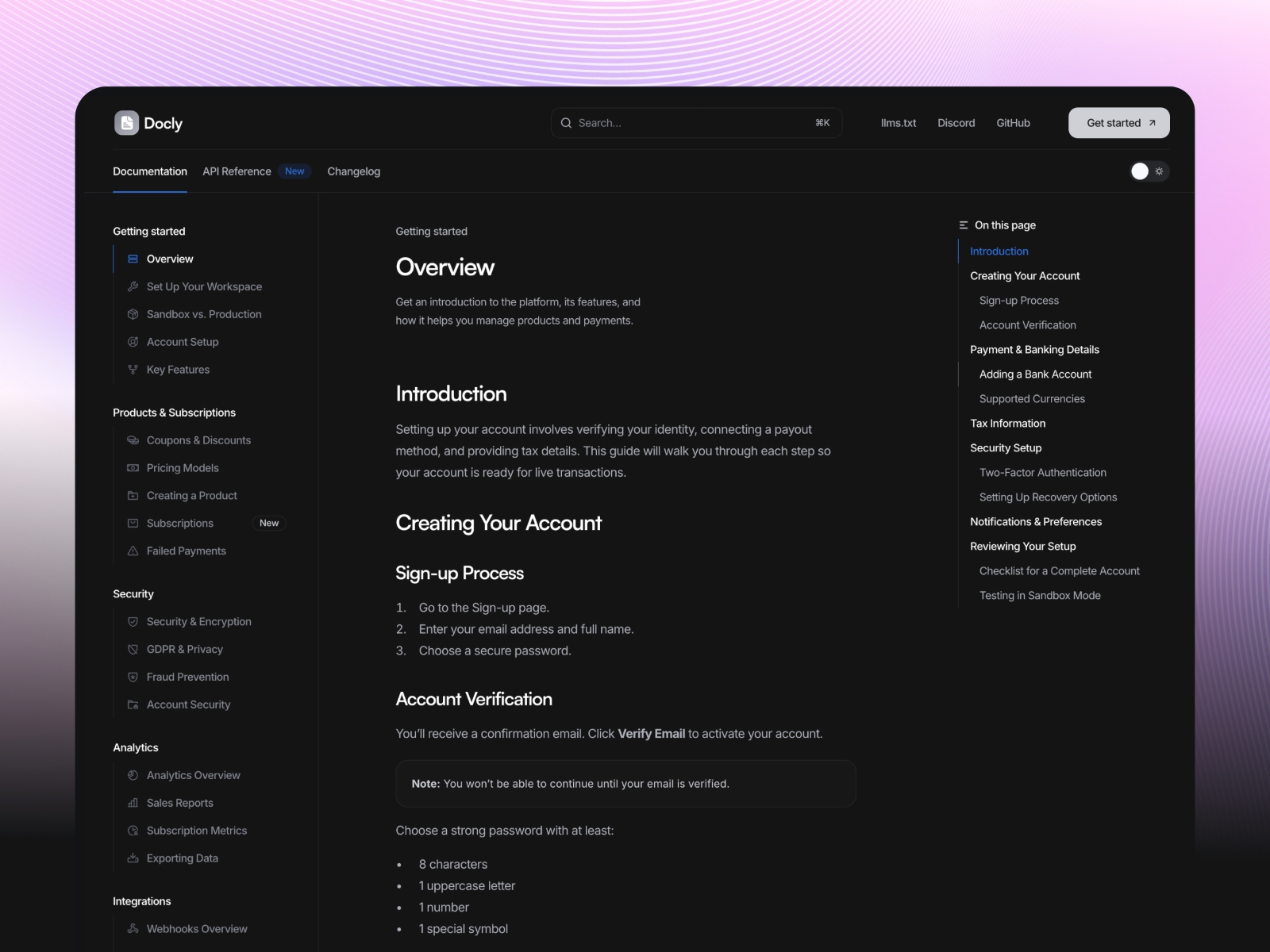1270x952 pixels.
Task: Click the wrench icon beside Set Up Your Workspace
Action: click(133, 286)
